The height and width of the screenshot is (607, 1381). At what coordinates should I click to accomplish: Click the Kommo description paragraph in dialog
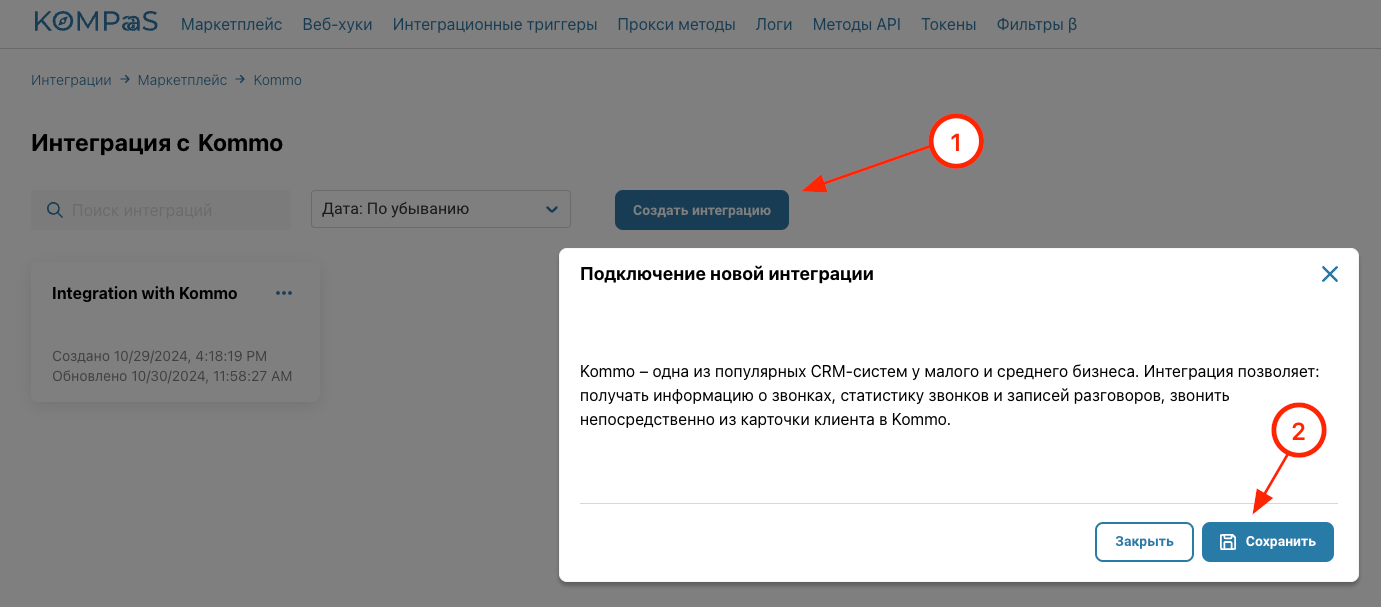950,396
